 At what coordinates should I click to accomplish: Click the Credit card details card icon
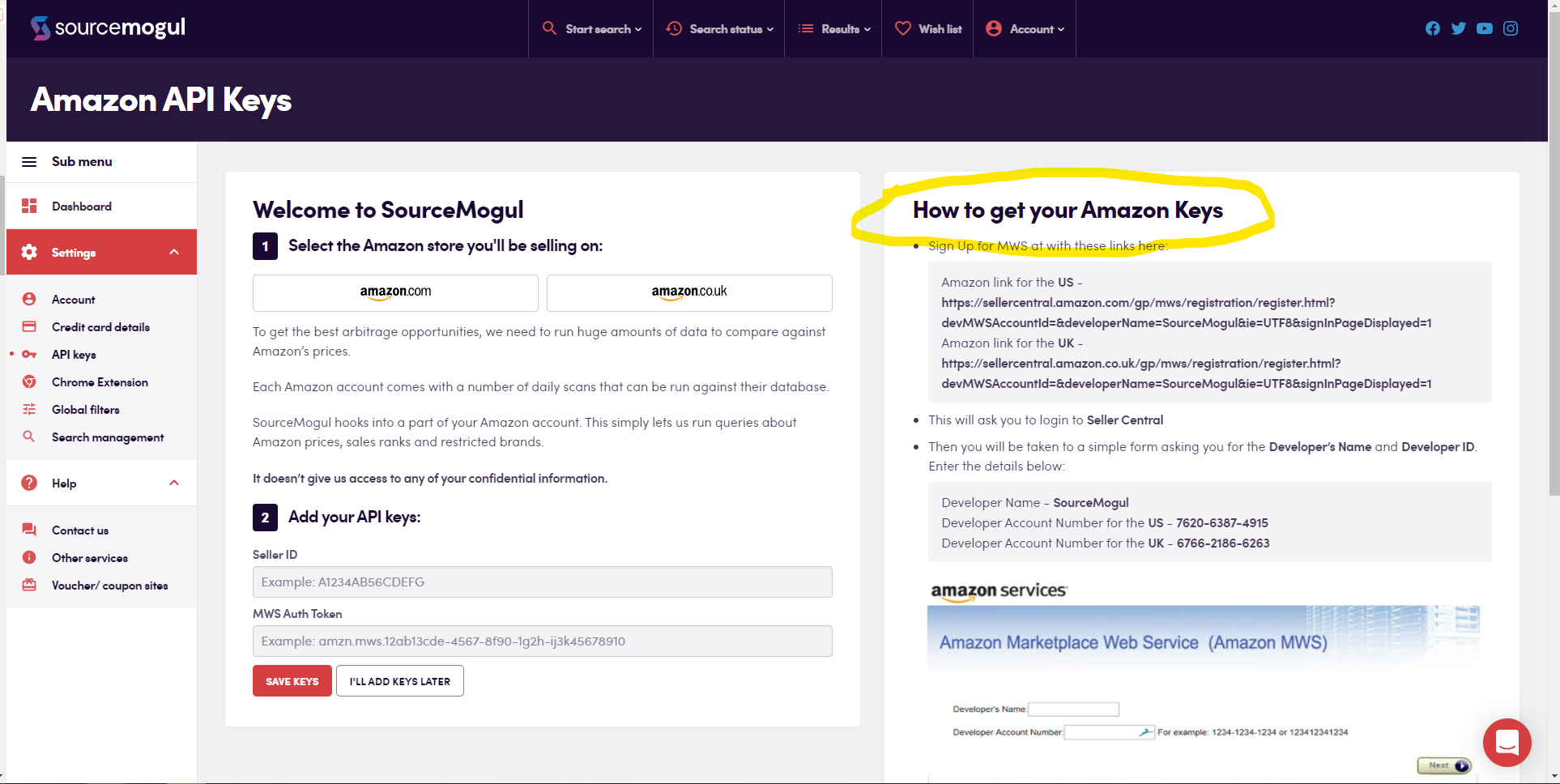(29, 326)
